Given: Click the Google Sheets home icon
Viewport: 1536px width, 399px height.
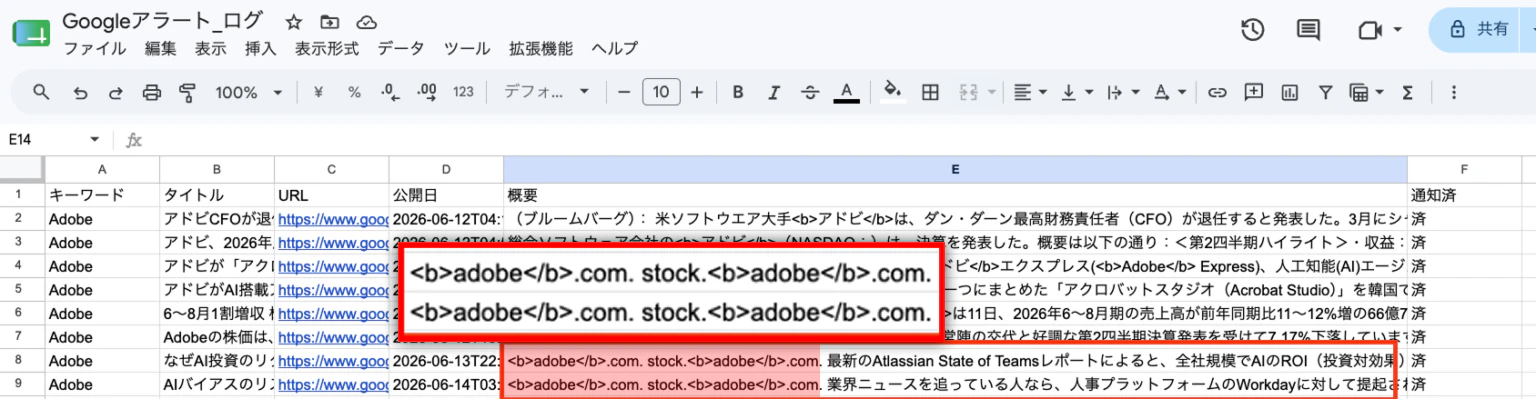Looking at the screenshot, I should pyautogui.click(x=30, y=33).
